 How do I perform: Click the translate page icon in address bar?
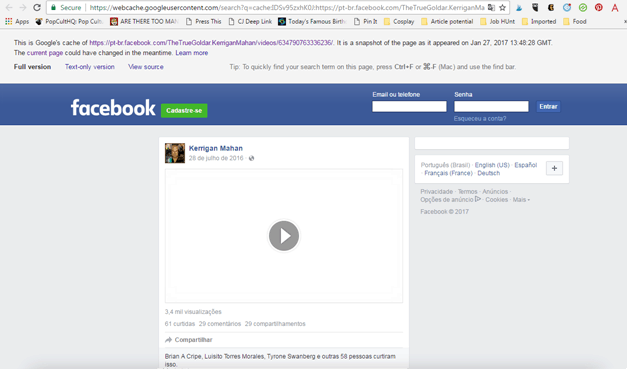click(491, 8)
